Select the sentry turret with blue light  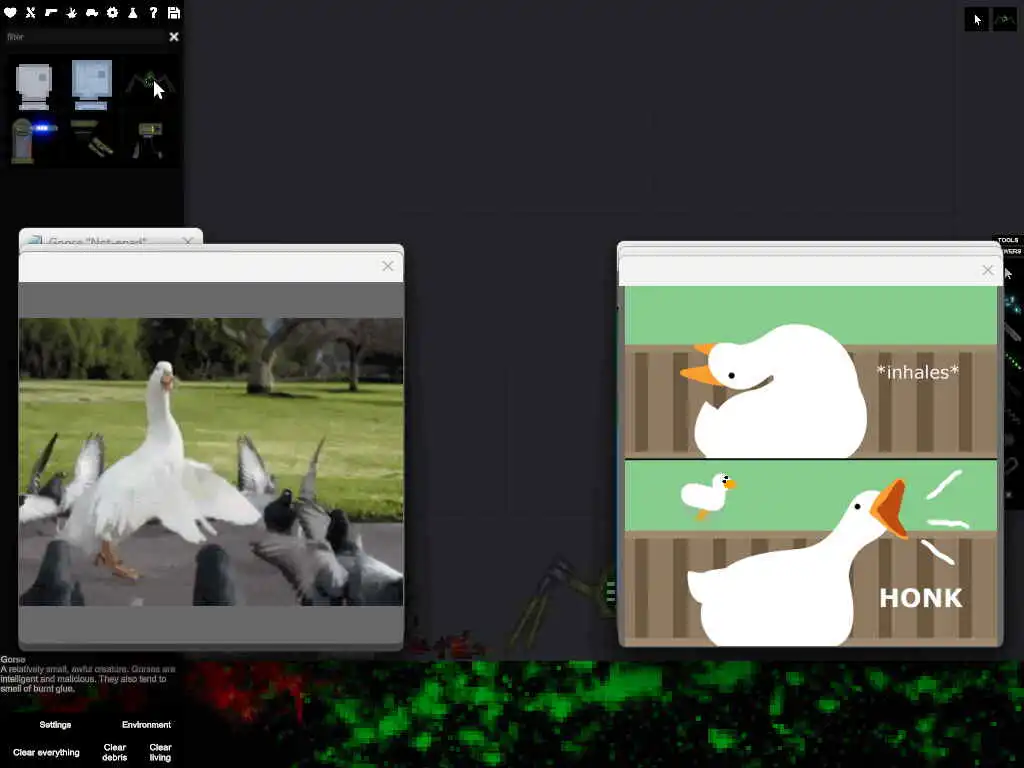click(33, 140)
